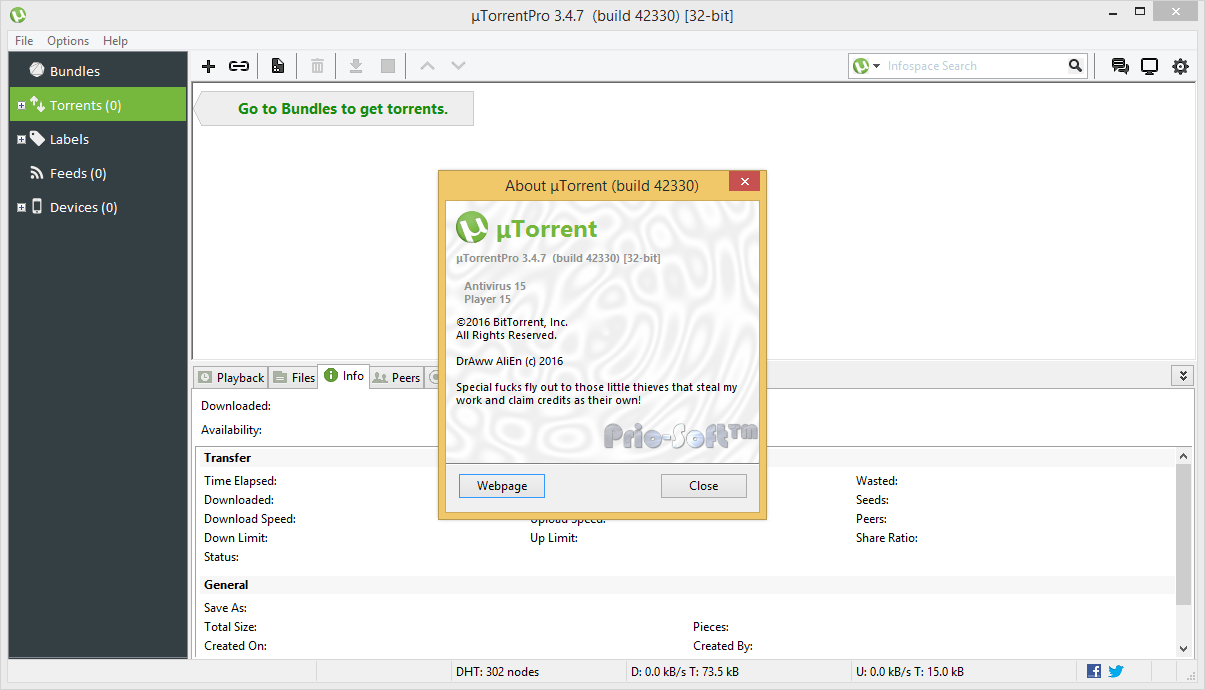1205x690 pixels.
Task: Click upload speed status U: 0.0 kB/s
Action: 910,672
